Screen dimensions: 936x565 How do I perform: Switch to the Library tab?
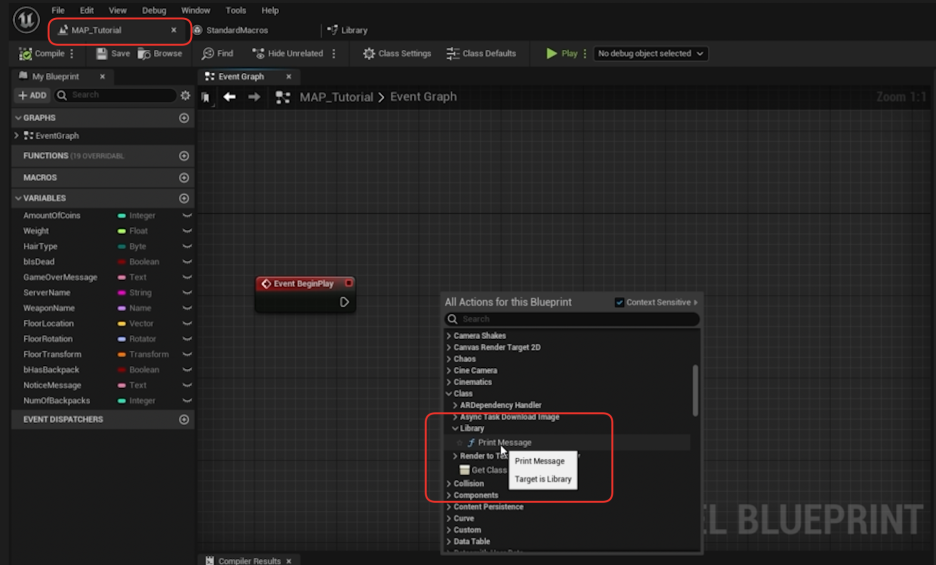(354, 30)
